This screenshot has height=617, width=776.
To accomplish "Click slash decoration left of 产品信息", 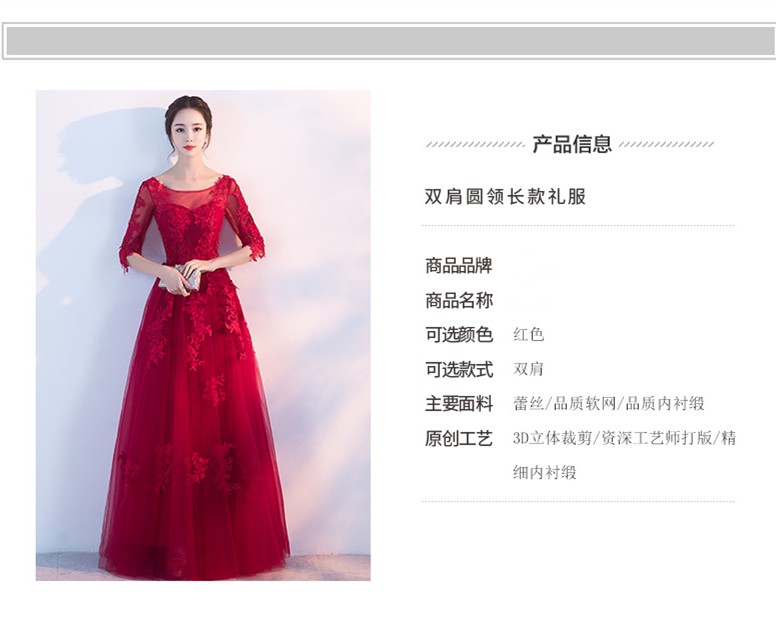I will 475,144.
